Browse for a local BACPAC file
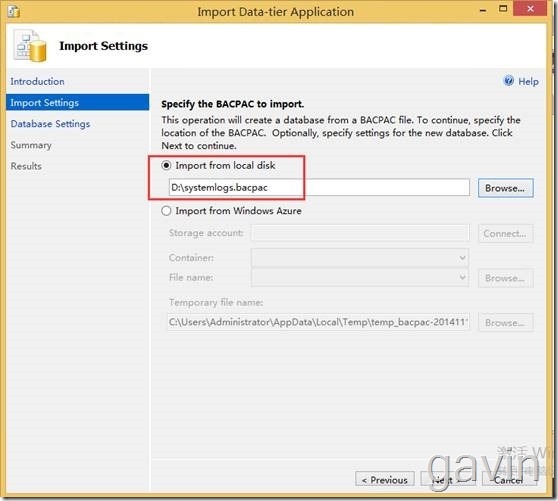The height and width of the screenshot is (501, 558). click(x=505, y=188)
